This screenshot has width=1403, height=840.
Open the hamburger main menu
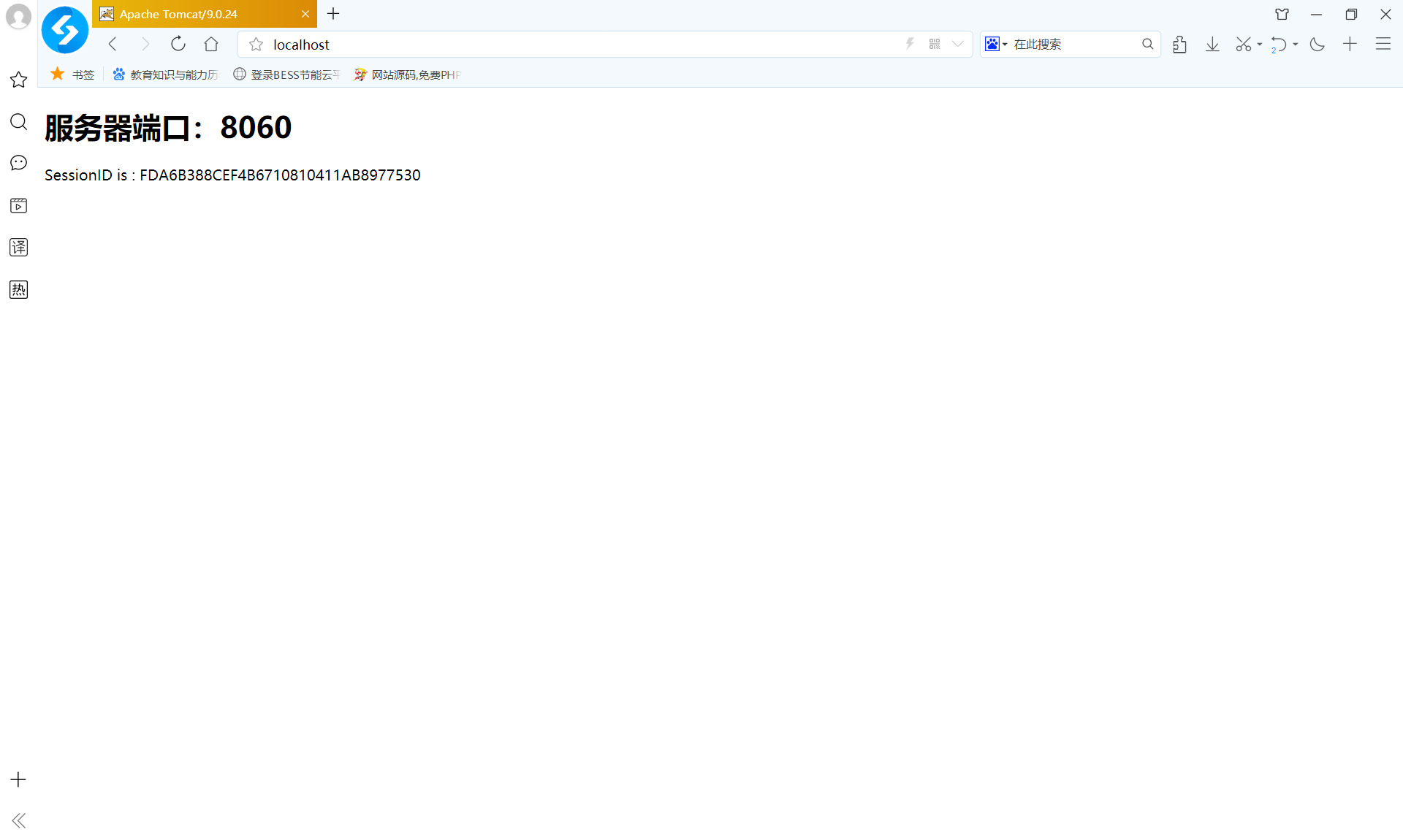[x=1383, y=44]
